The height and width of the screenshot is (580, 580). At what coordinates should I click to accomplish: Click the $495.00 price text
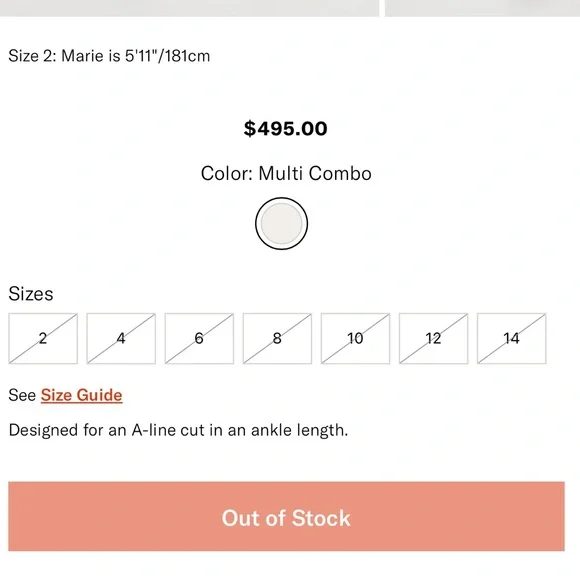coord(286,129)
